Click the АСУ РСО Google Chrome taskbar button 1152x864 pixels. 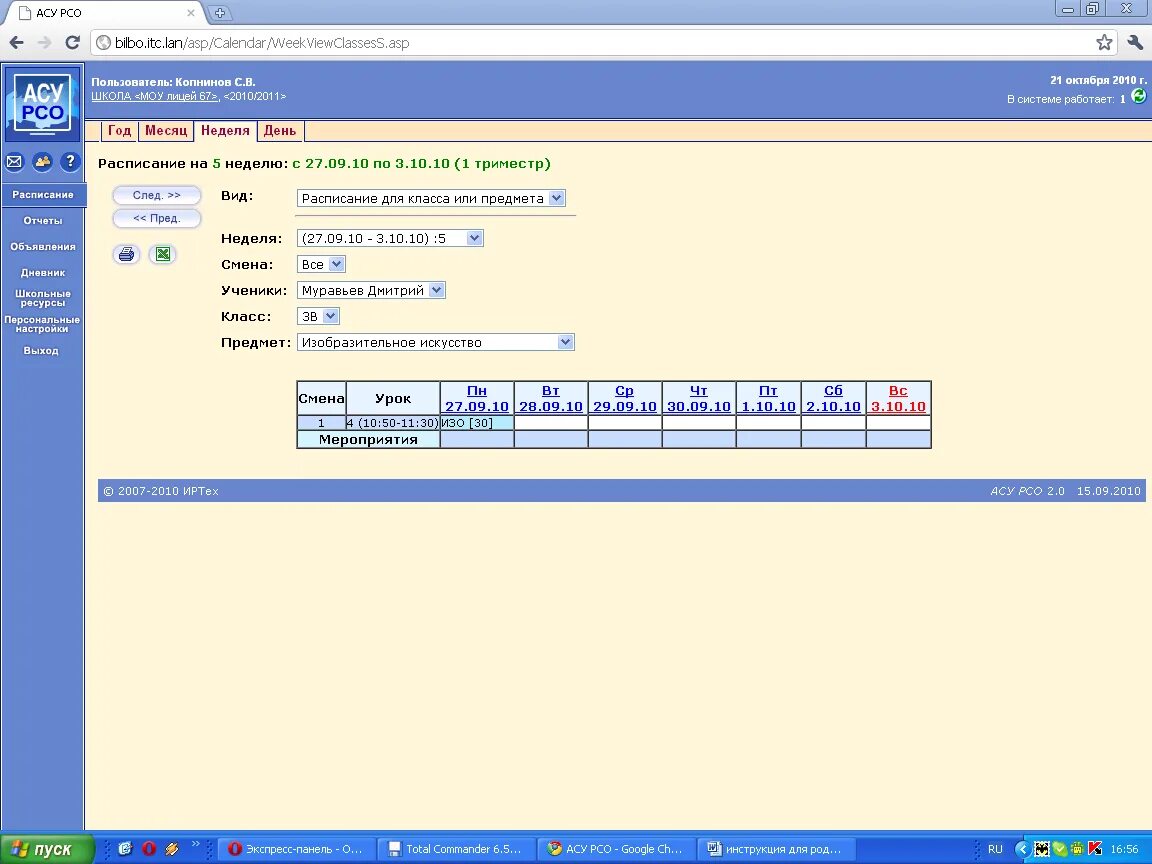coord(616,849)
